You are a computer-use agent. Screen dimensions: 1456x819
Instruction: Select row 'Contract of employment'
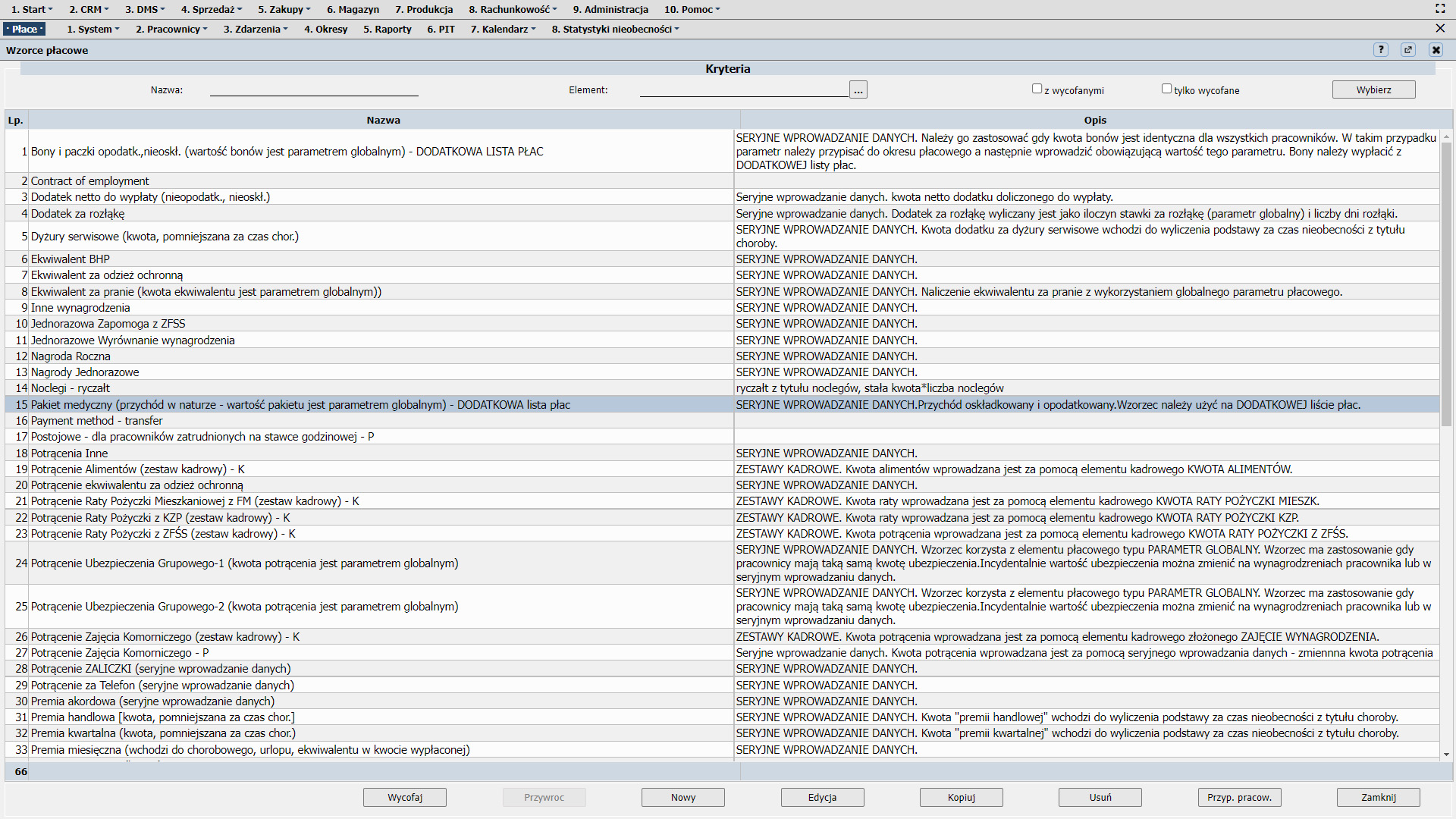(722, 181)
